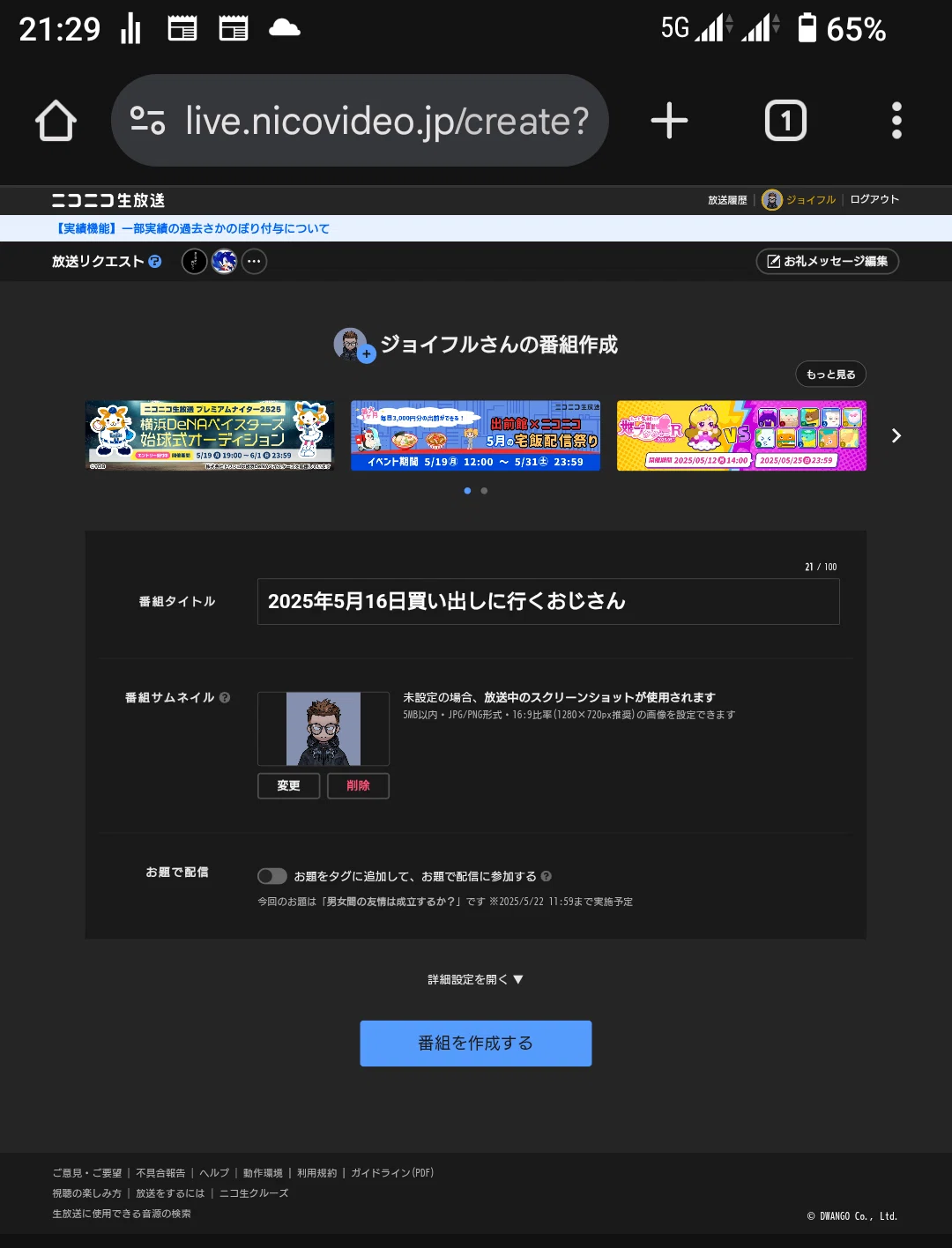Click 番組を作成する button
The width and height of the screenshot is (952, 1248).
[476, 1044]
